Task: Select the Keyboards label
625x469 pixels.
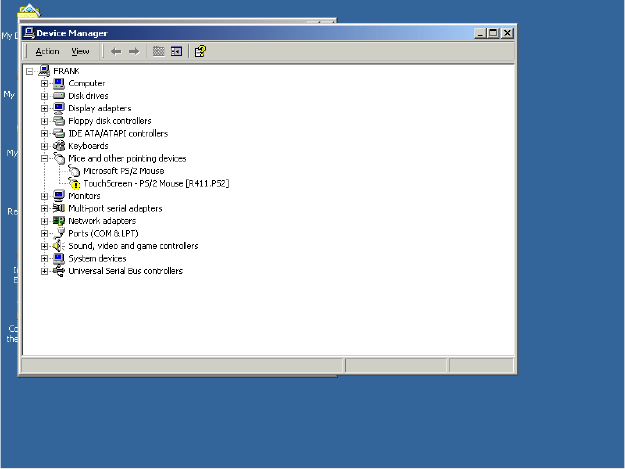Action: [88, 146]
